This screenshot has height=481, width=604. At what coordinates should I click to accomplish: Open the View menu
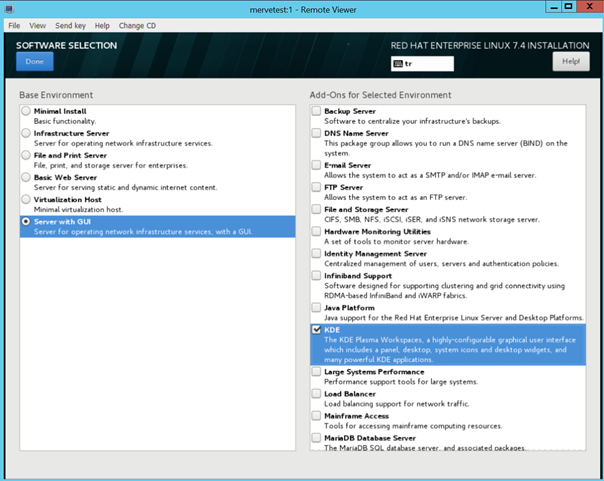pyautogui.click(x=37, y=25)
